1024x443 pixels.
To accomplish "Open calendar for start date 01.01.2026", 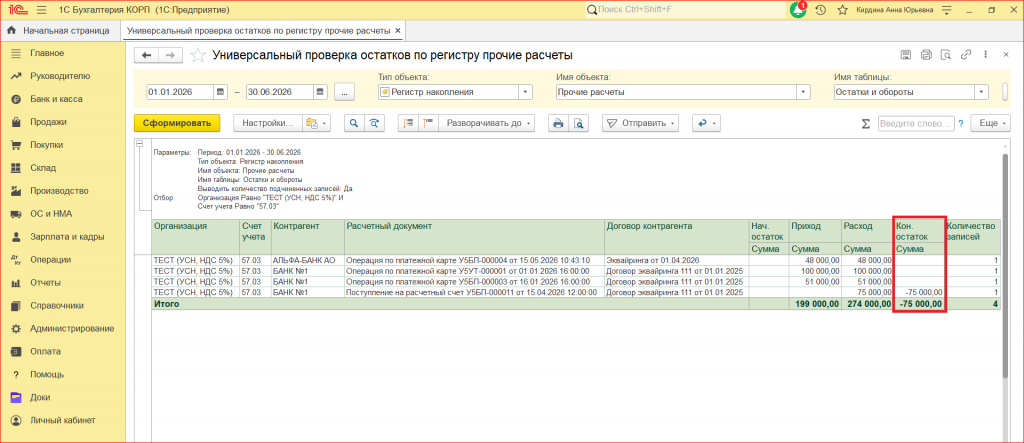I will click(x=221, y=92).
